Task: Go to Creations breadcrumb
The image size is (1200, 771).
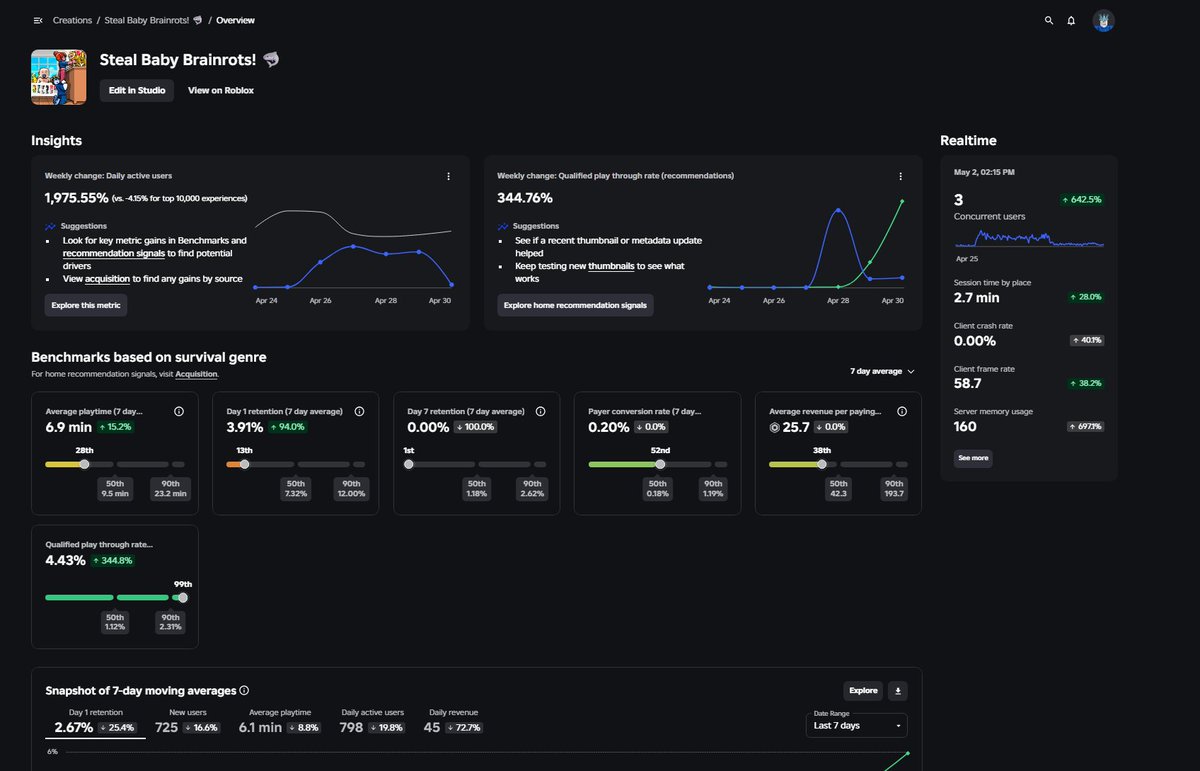Action: 72,20
